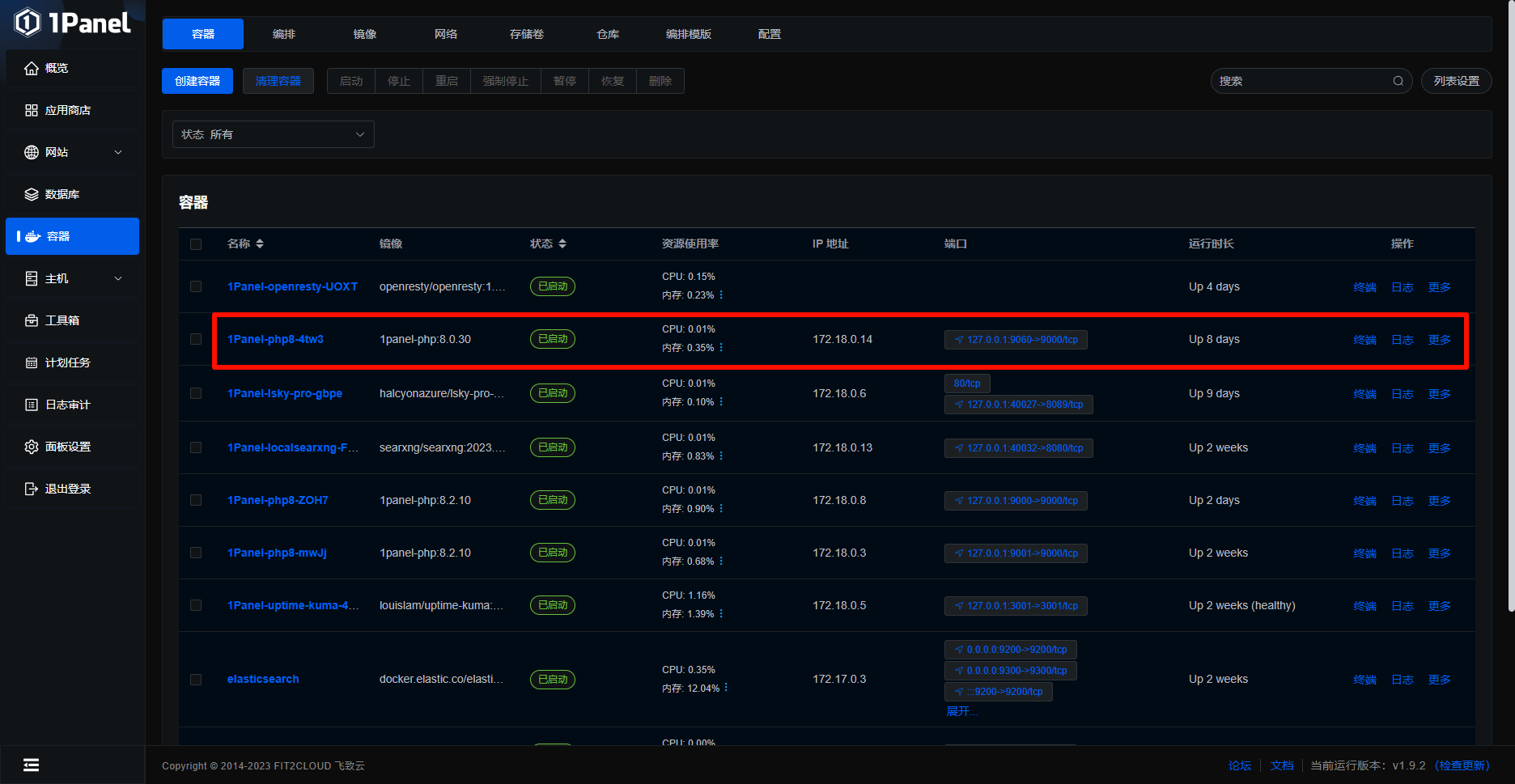
Task: Jump to port 127.0.0.1:40027->8089/tcp
Action: coord(1018,405)
